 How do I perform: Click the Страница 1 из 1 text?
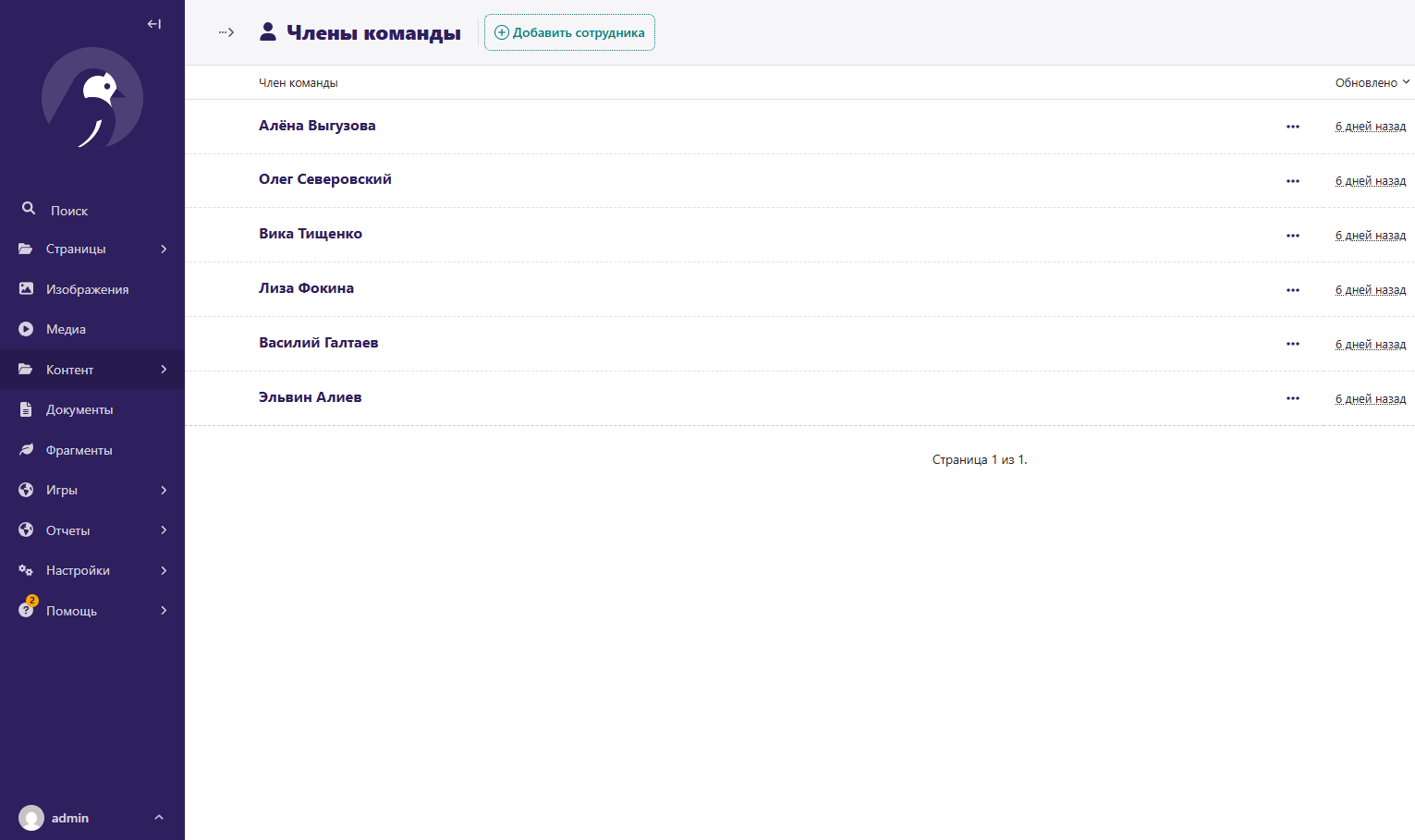pos(980,459)
